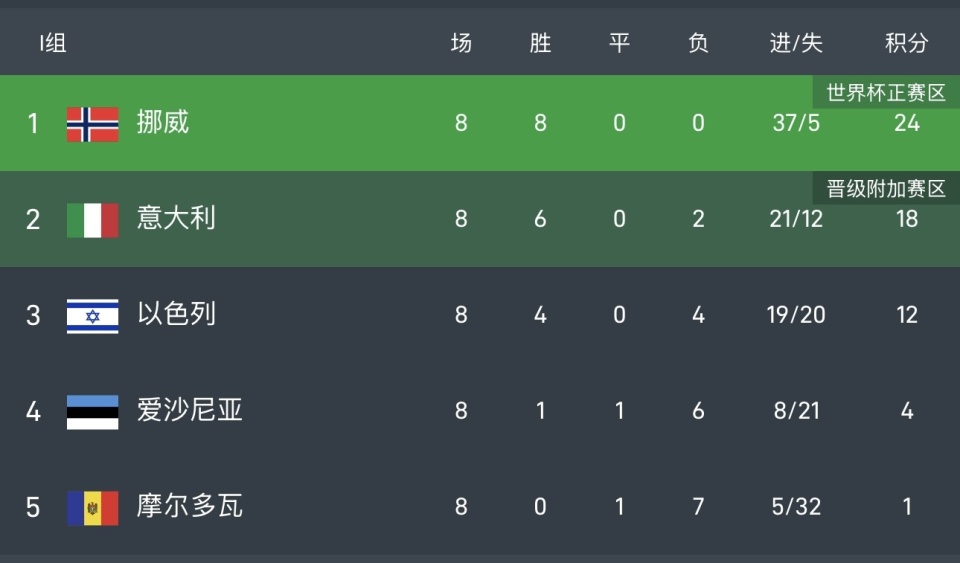Click the Italy flag icon

(x=92, y=219)
